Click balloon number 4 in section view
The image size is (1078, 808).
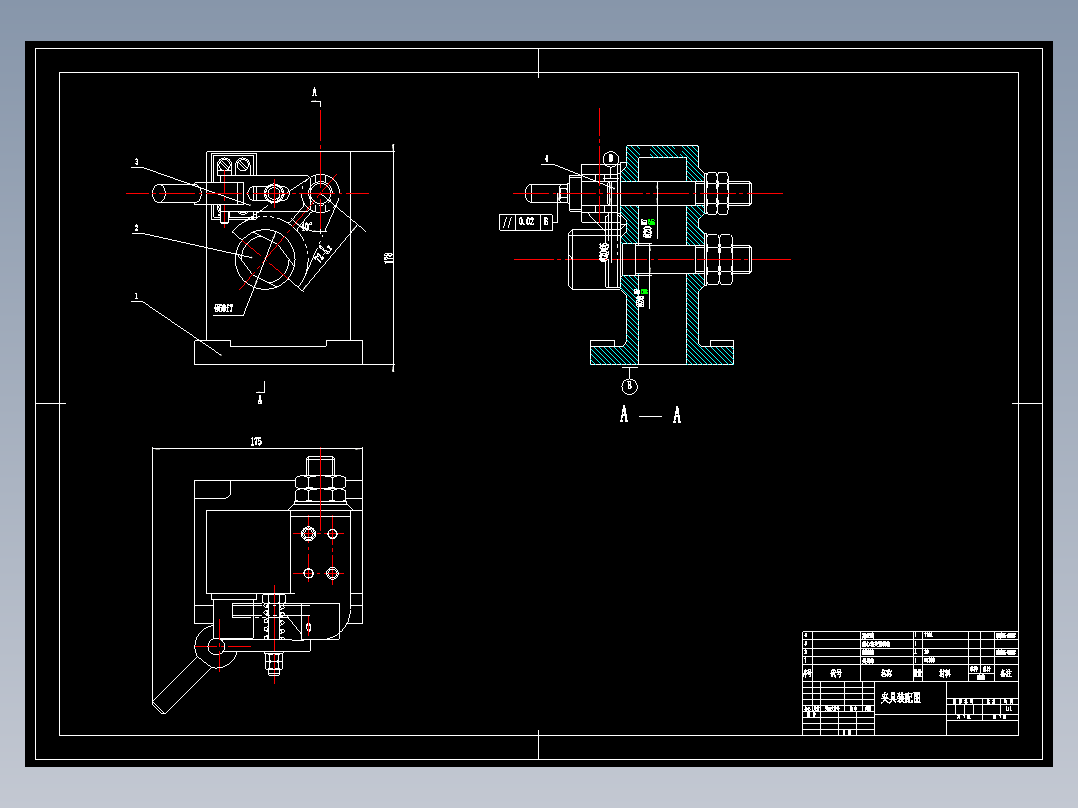(x=547, y=159)
